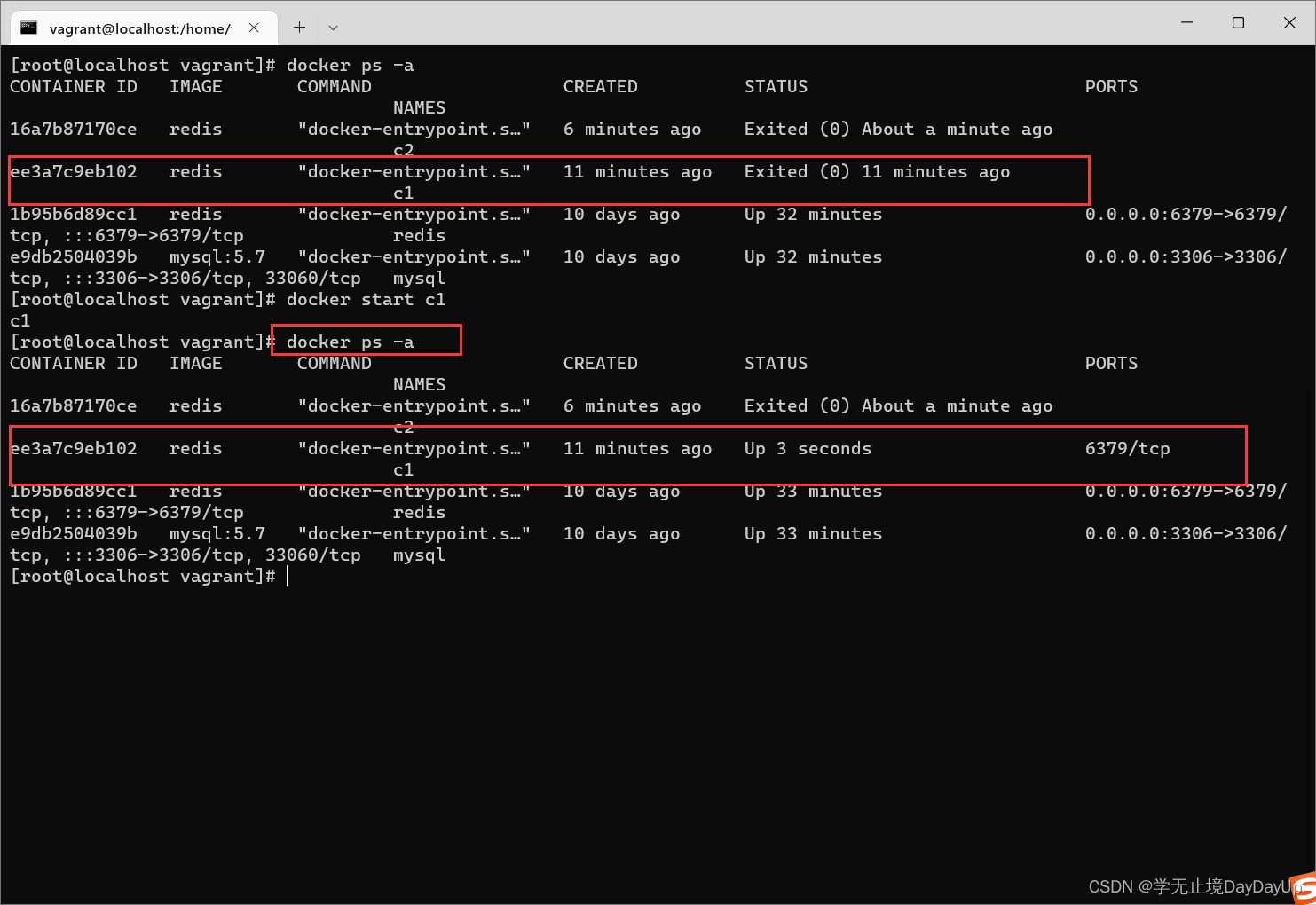
Task: Click the second 'docker ps -a' command
Action: pos(350,342)
